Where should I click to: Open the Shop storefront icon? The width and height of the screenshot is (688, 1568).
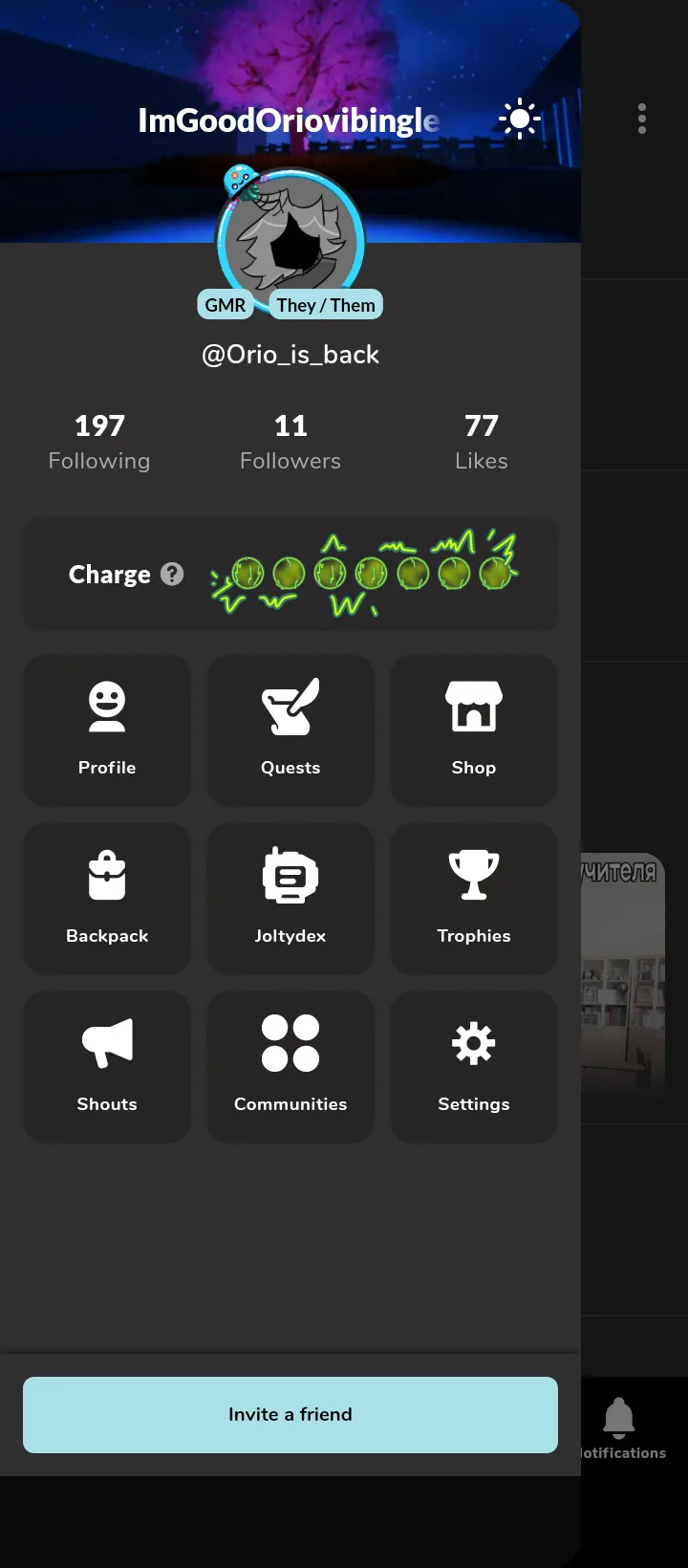[474, 730]
